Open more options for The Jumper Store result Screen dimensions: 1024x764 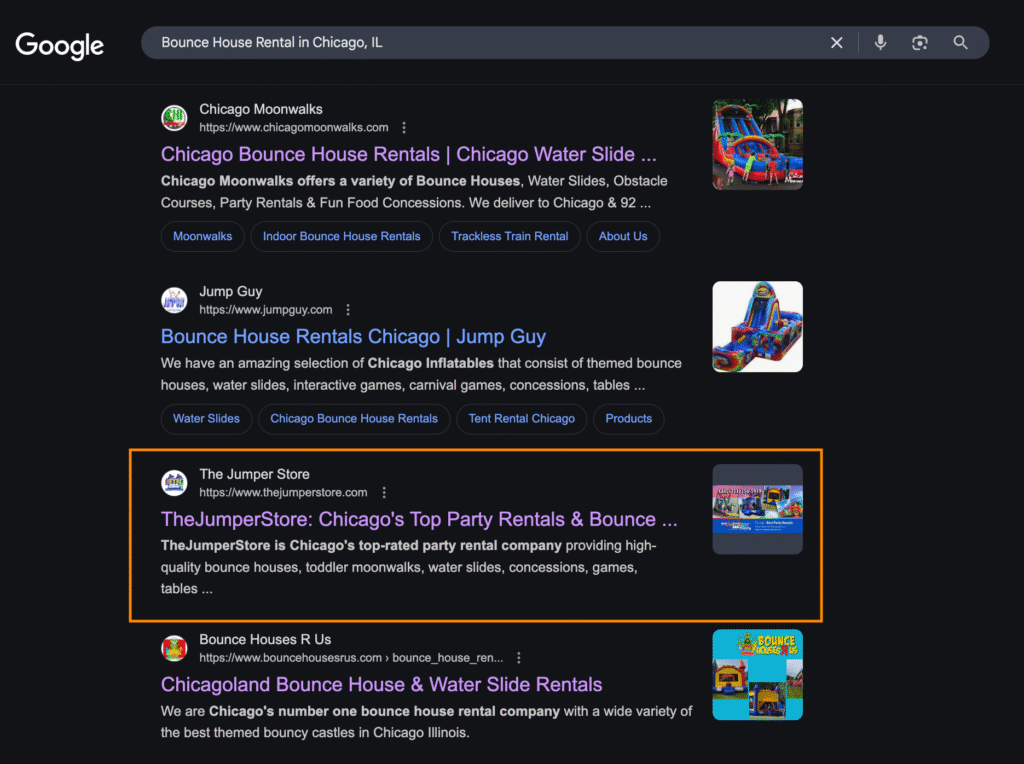(x=384, y=492)
